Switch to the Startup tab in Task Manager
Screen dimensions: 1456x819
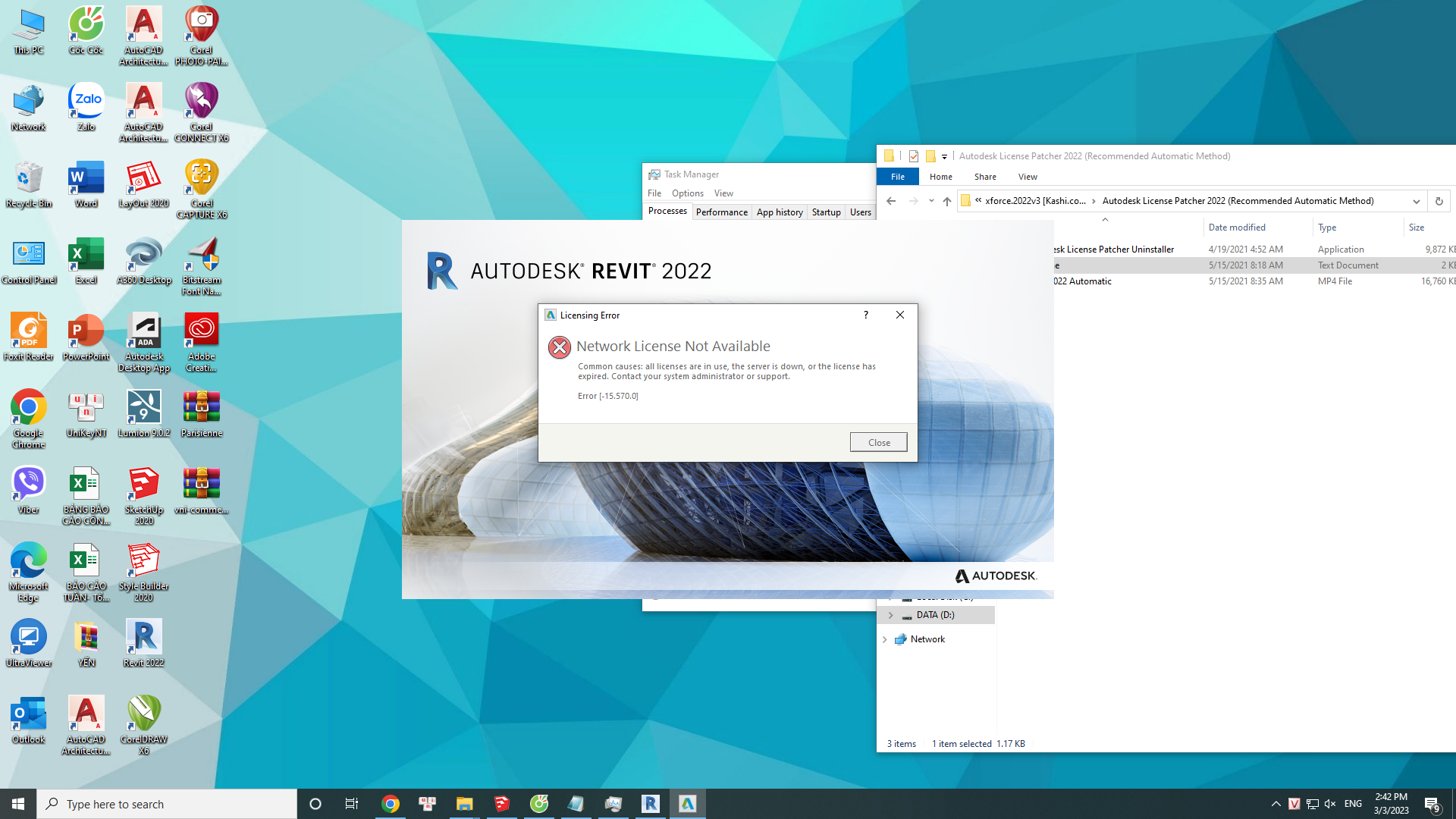(x=827, y=212)
